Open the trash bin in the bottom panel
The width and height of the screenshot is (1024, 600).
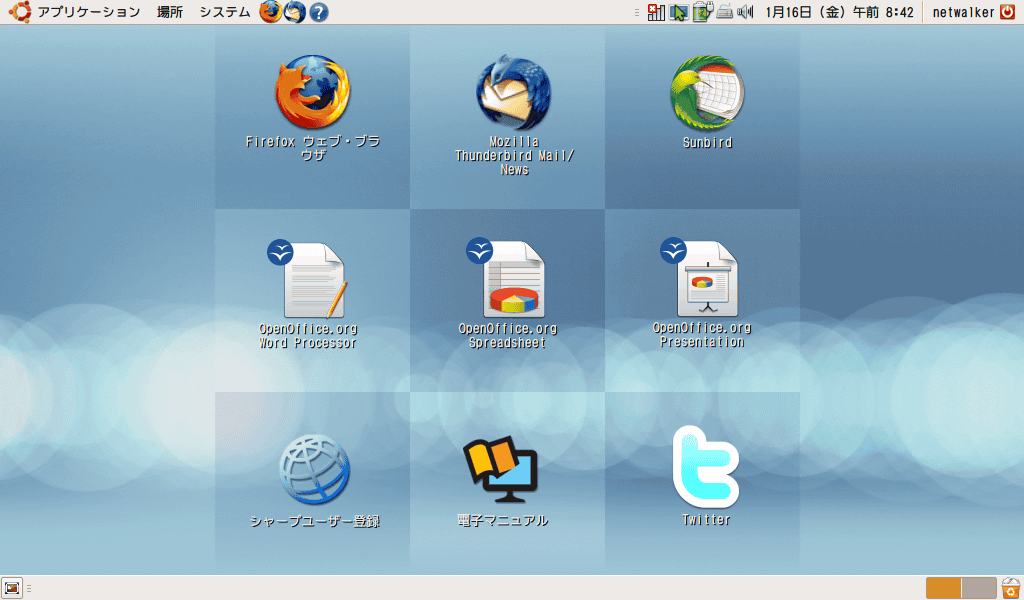pos(1011,588)
